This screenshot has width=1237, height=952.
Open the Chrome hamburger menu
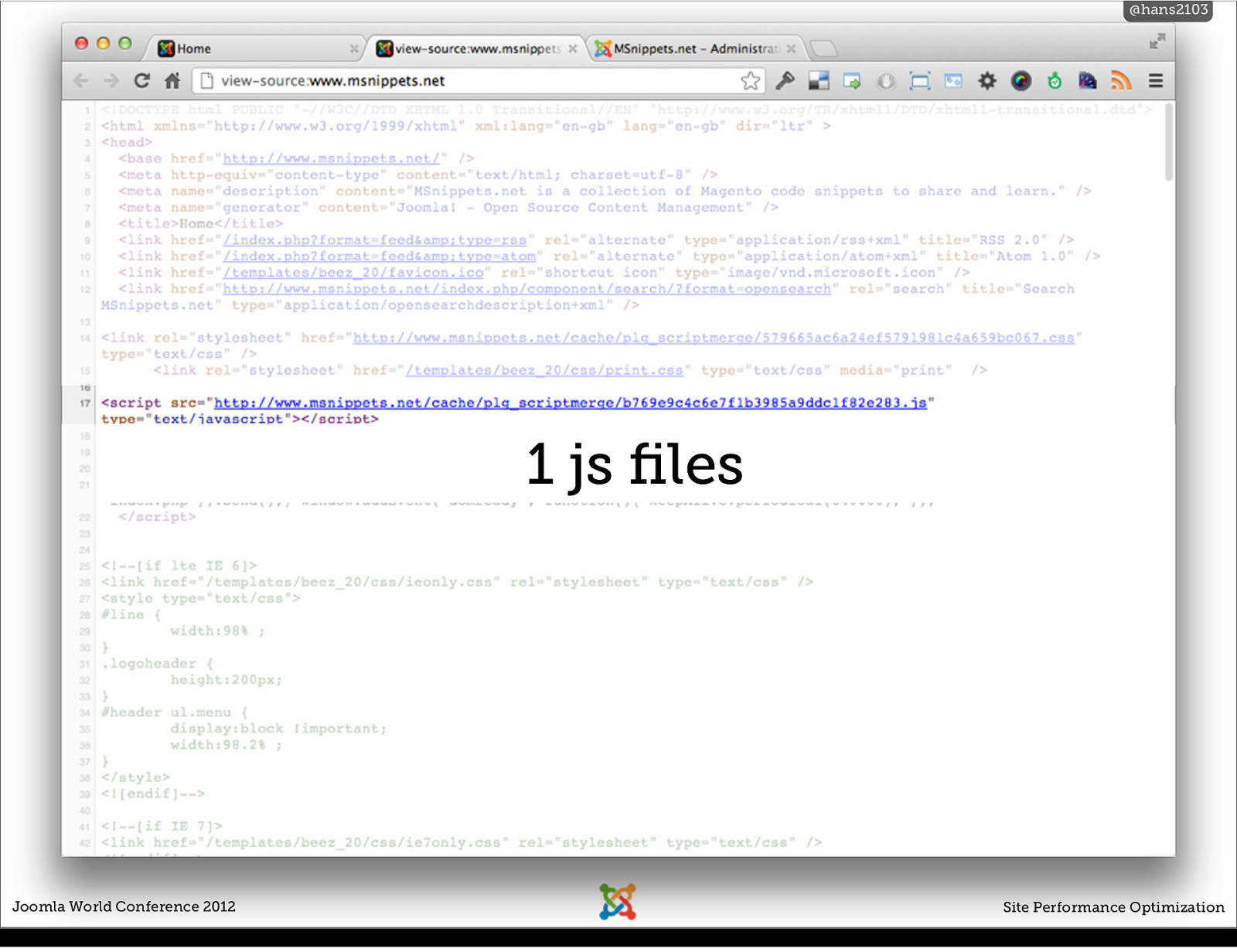(1156, 80)
